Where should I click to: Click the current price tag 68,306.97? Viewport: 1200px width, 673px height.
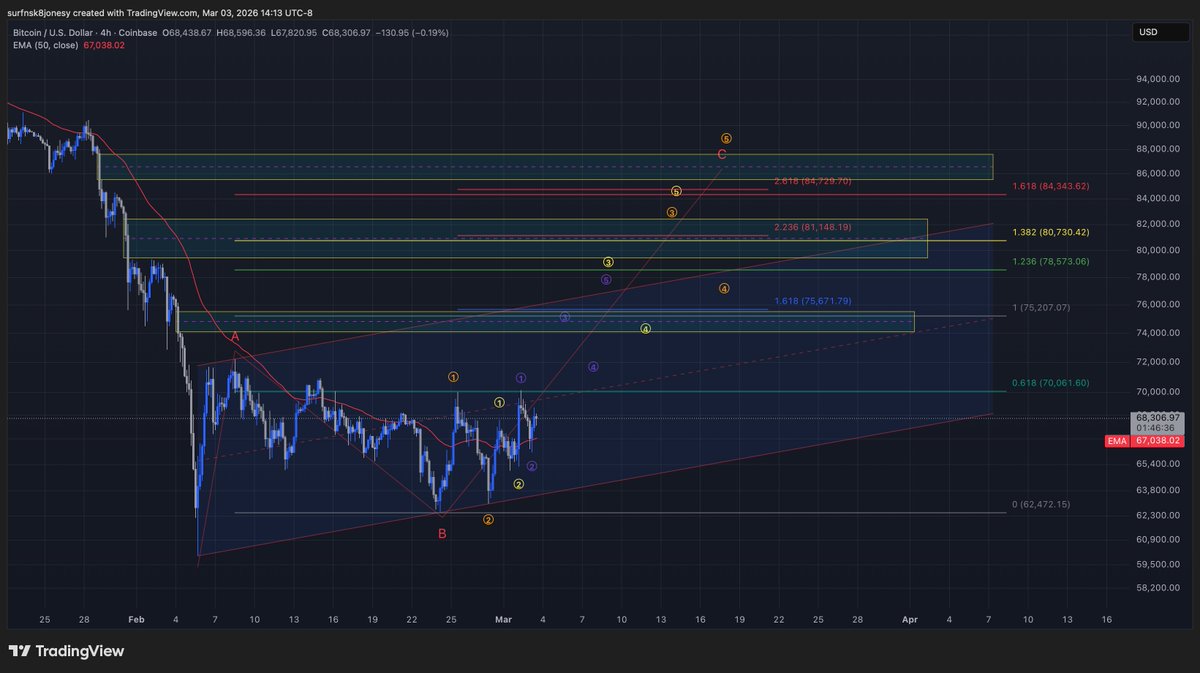1157,417
